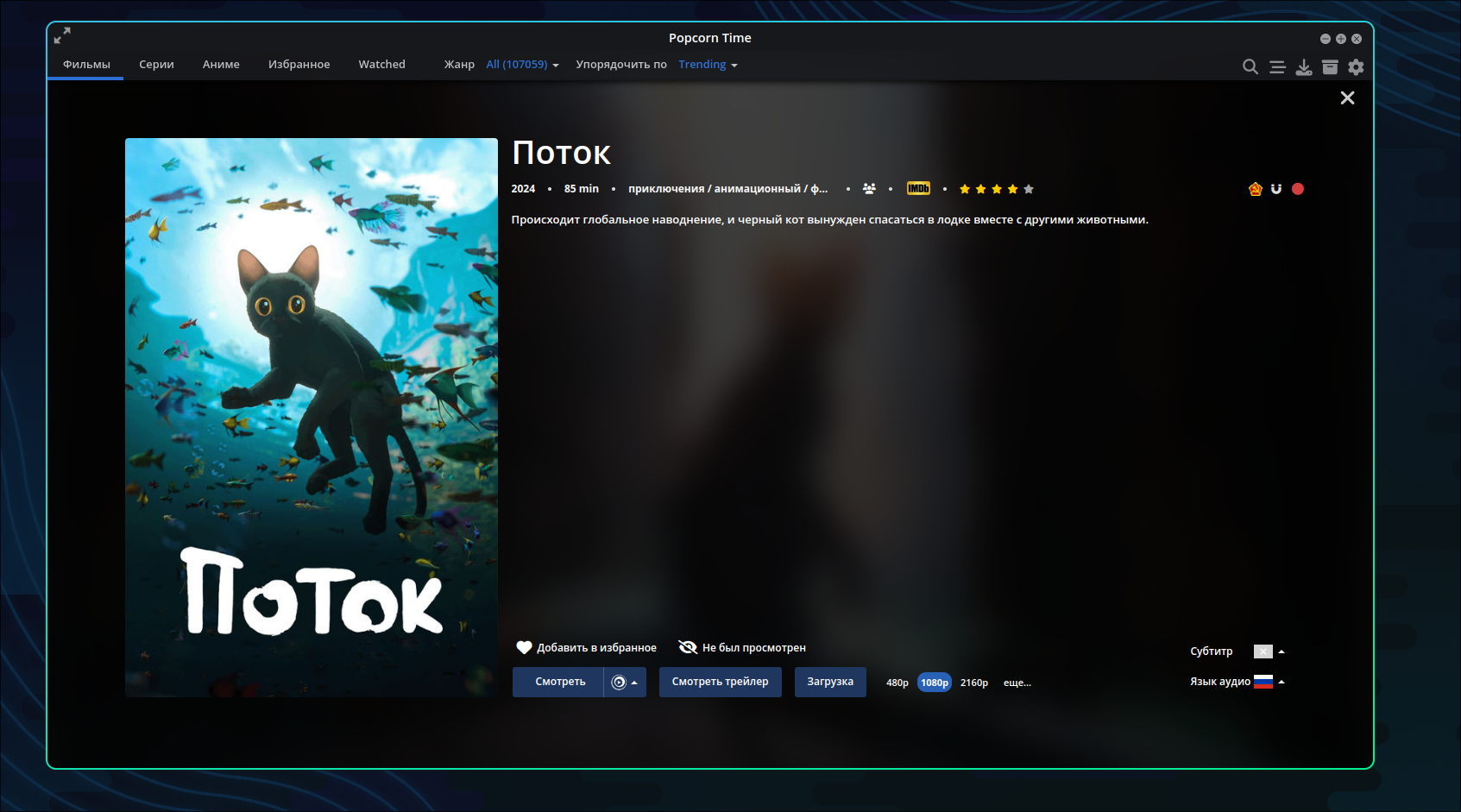Click the IMDb badge icon
This screenshot has height=812, width=1461.
(918, 188)
